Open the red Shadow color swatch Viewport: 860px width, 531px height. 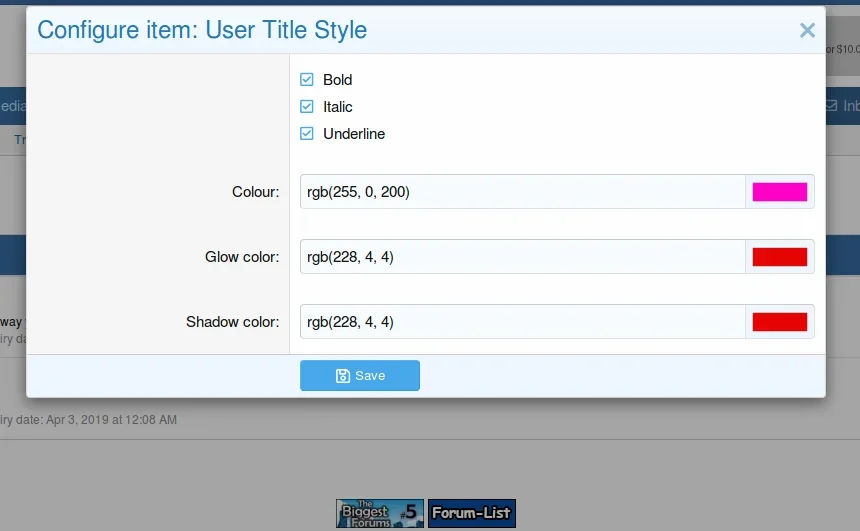coord(779,322)
